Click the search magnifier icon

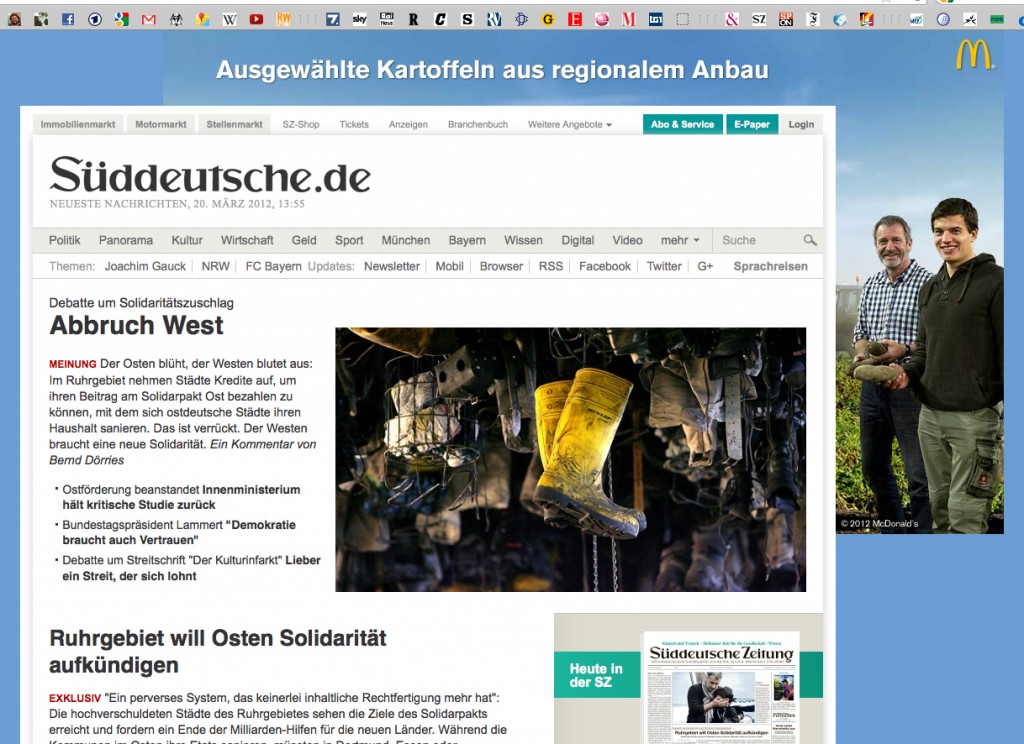(x=810, y=240)
